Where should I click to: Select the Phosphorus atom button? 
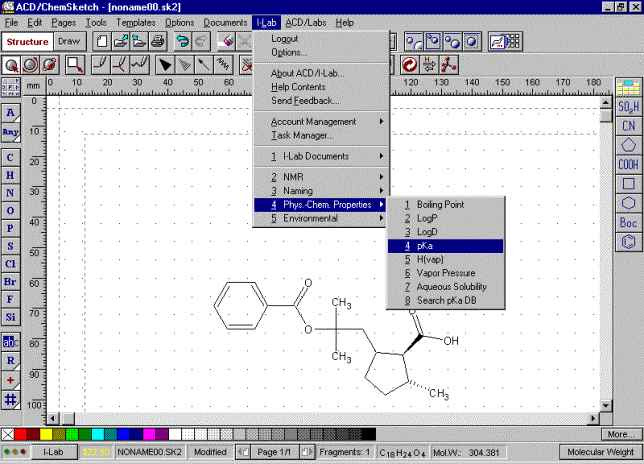pyautogui.click(x=10, y=228)
